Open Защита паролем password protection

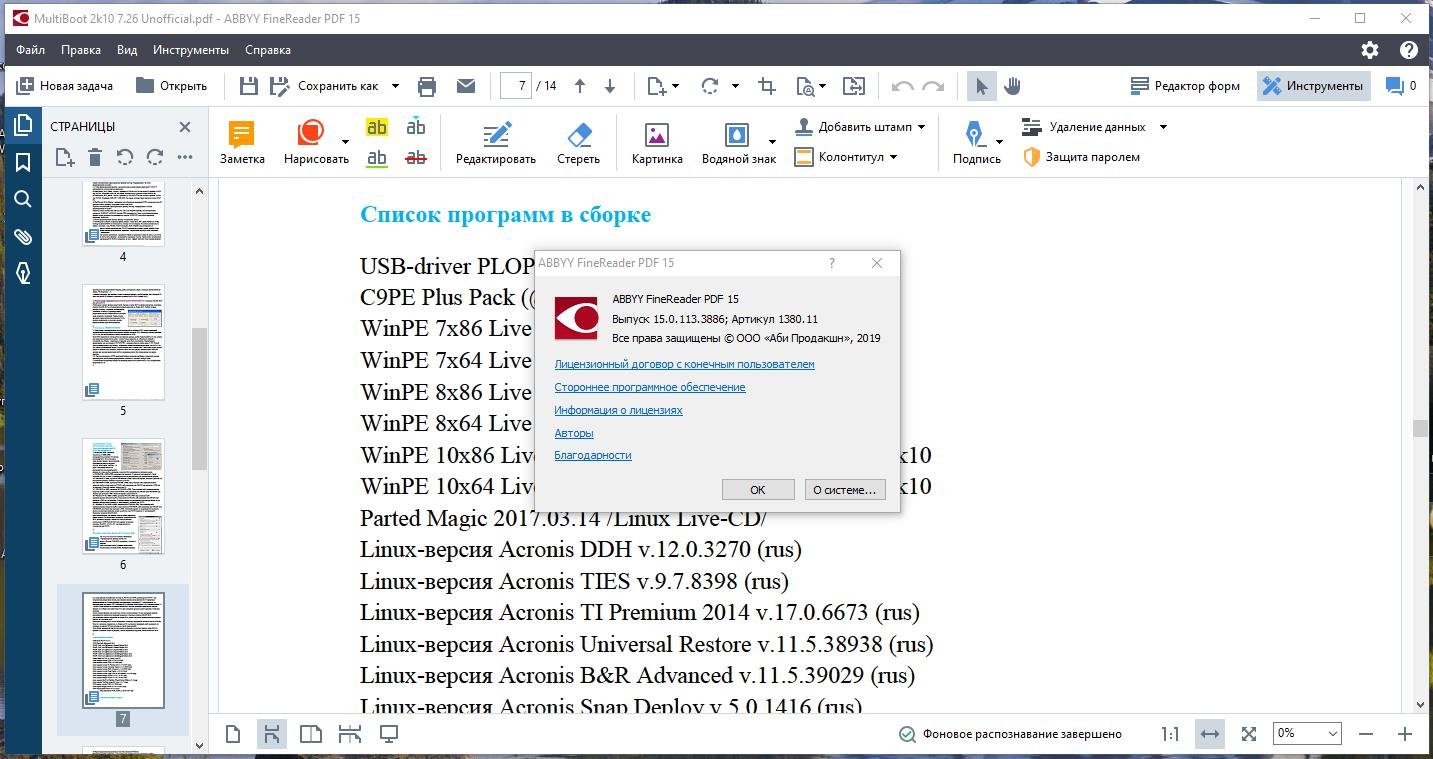pos(1081,157)
